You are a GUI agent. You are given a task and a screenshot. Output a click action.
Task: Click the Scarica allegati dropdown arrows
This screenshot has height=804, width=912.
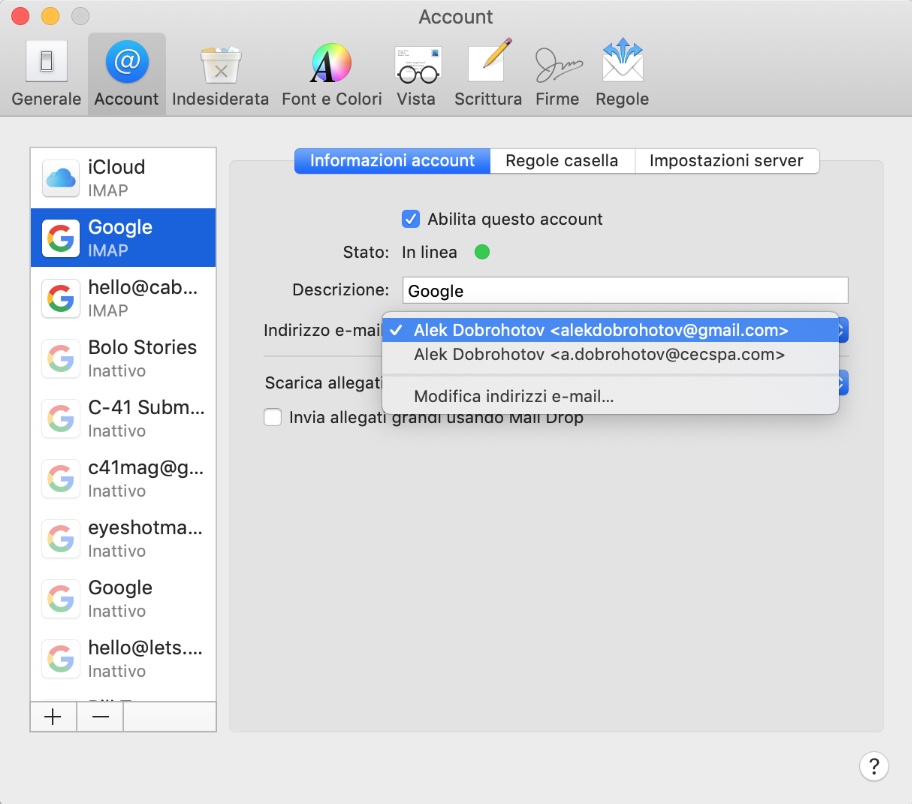(x=843, y=383)
